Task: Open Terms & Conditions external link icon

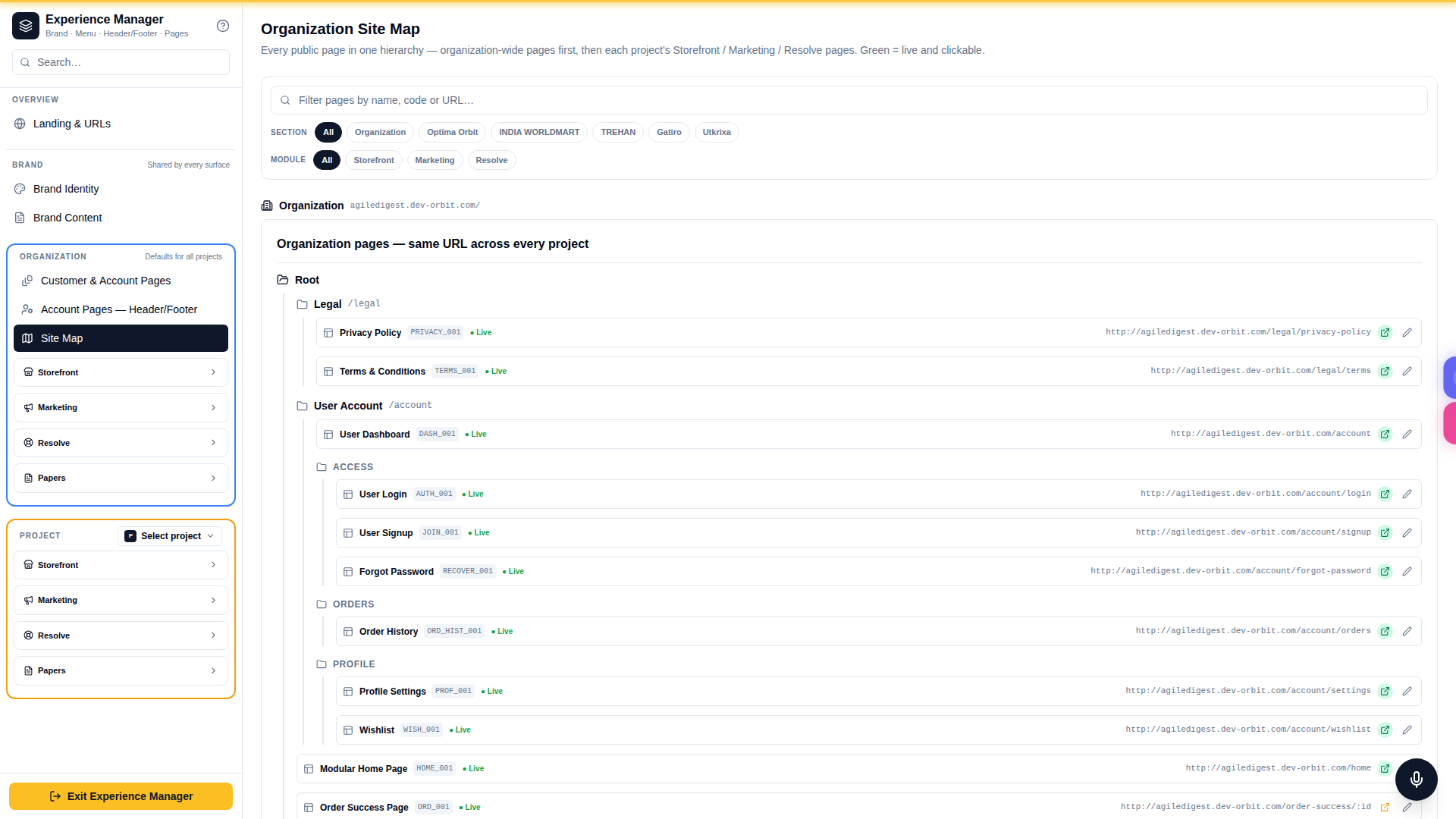Action: 1385,372
